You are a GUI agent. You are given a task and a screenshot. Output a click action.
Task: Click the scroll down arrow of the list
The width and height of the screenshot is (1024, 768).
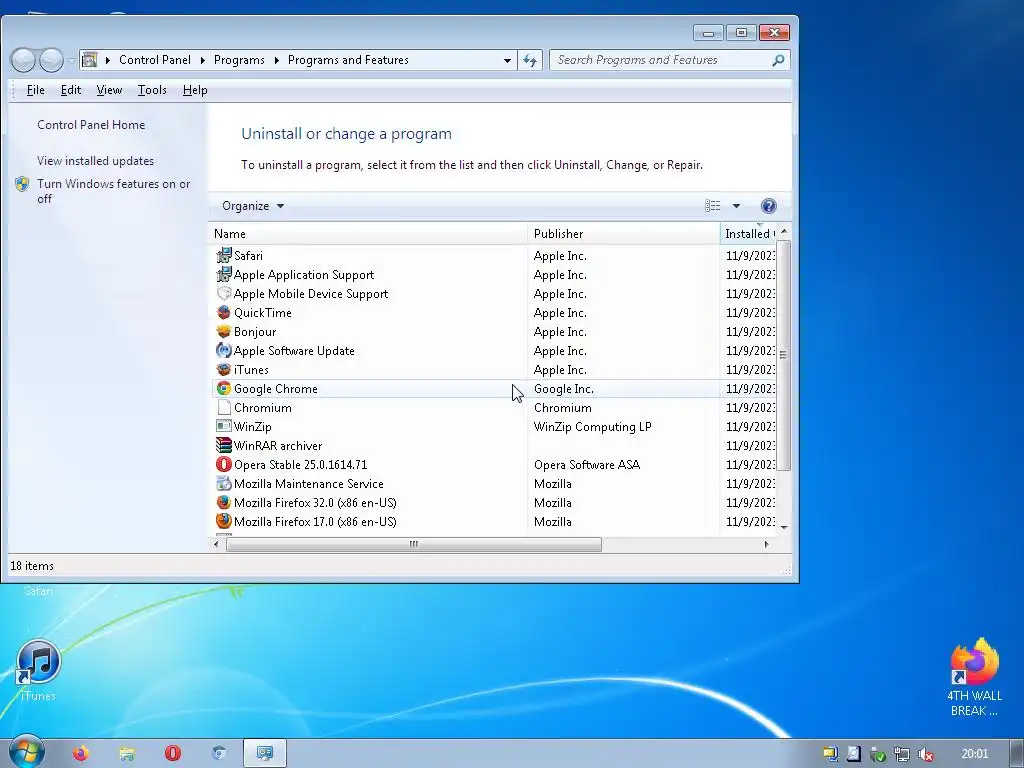[x=784, y=528]
